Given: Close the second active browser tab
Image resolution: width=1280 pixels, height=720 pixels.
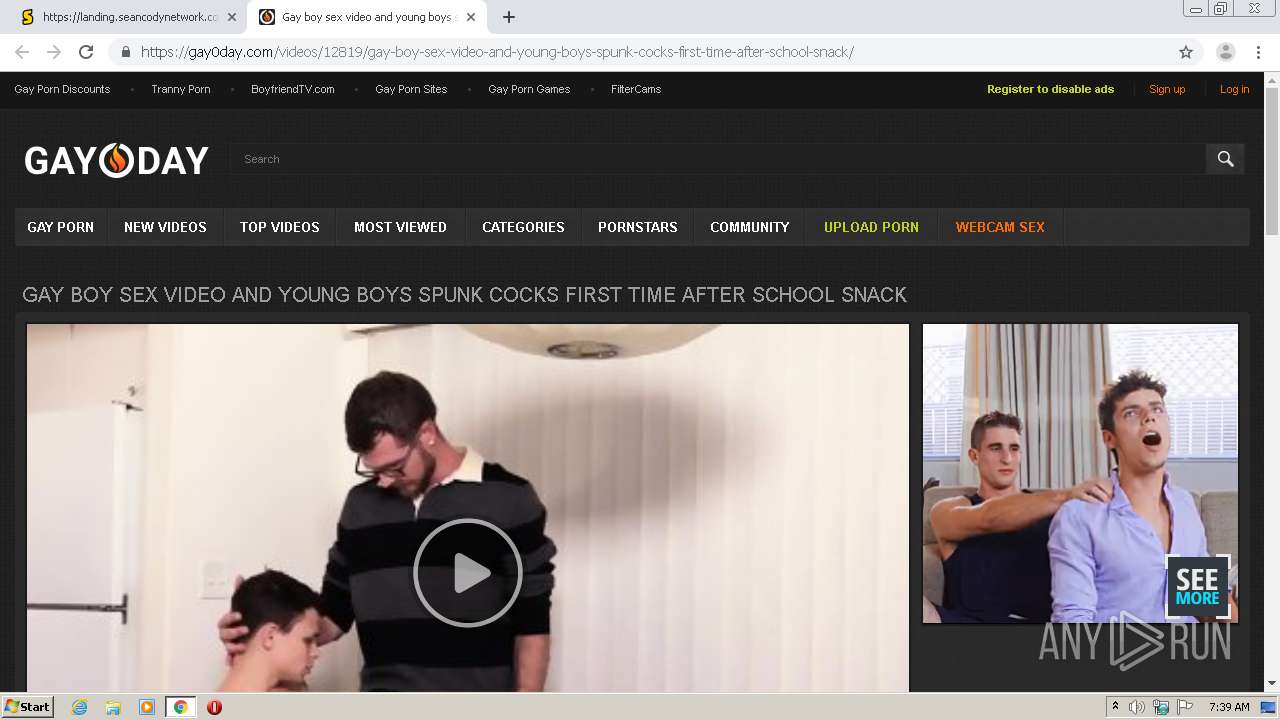Looking at the screenshot, I should click(470, 17).
